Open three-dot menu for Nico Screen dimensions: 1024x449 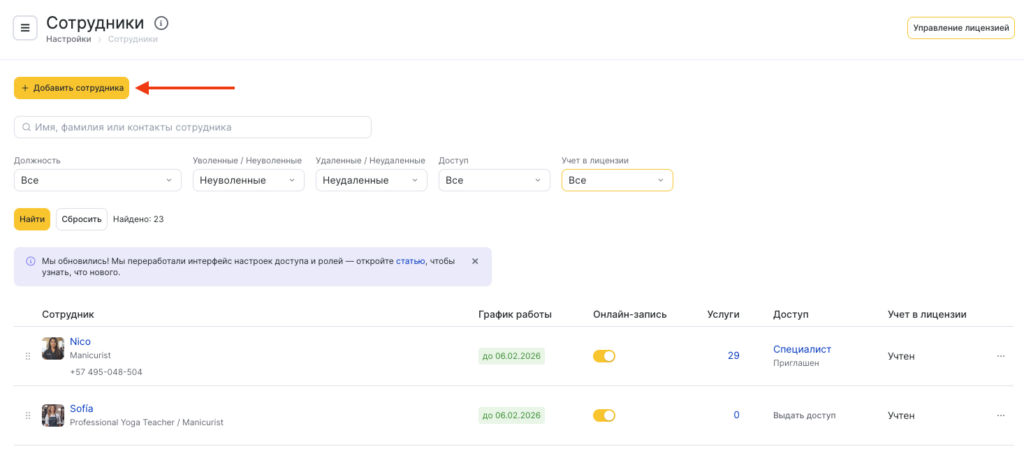[1000, 356]
